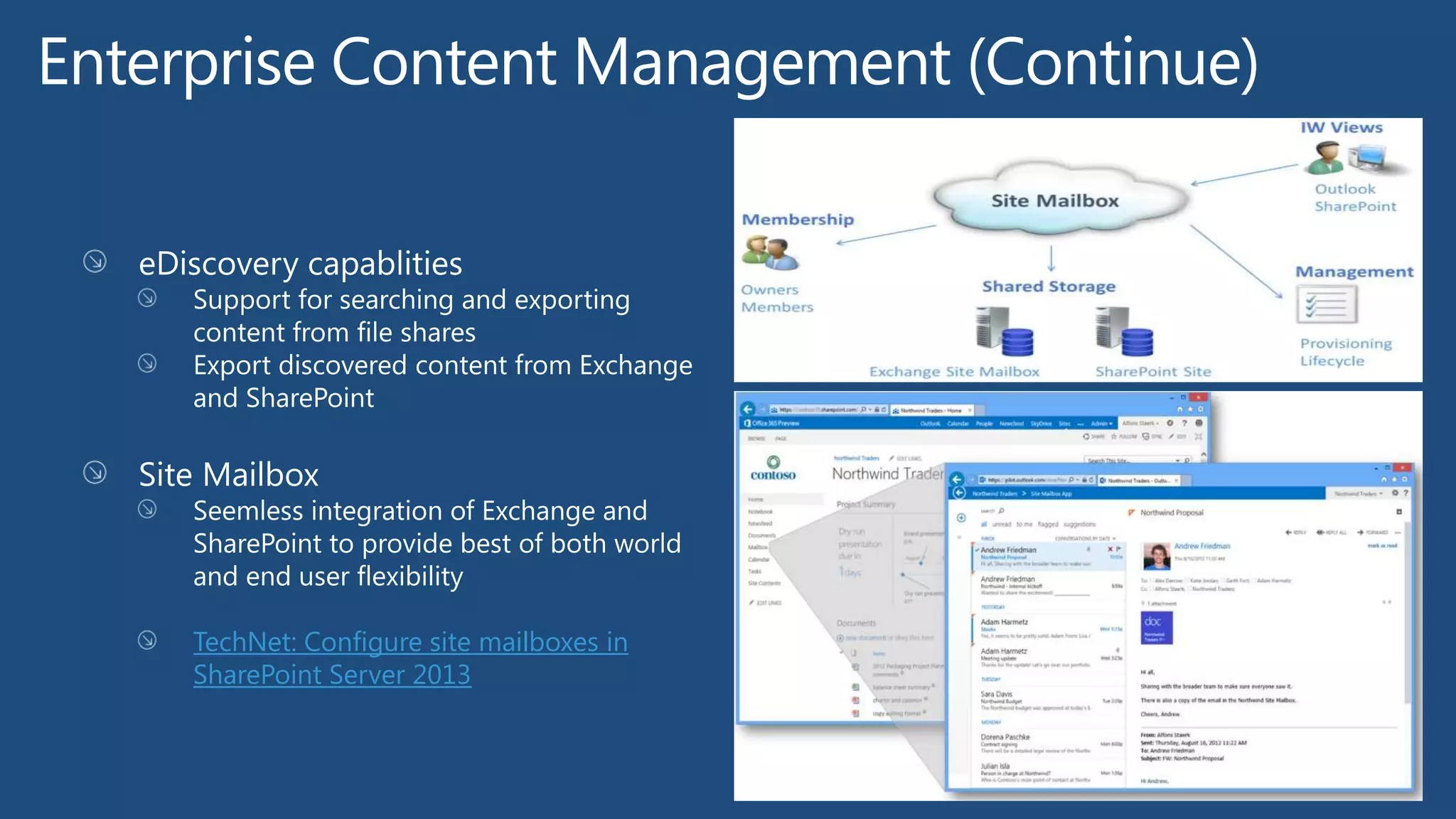Image resolution: width=1456 pixels, height=819 pixels.
Task: Delete the selected Andrew Friedman message with the X icon
Action: [x=1110, y=550]
